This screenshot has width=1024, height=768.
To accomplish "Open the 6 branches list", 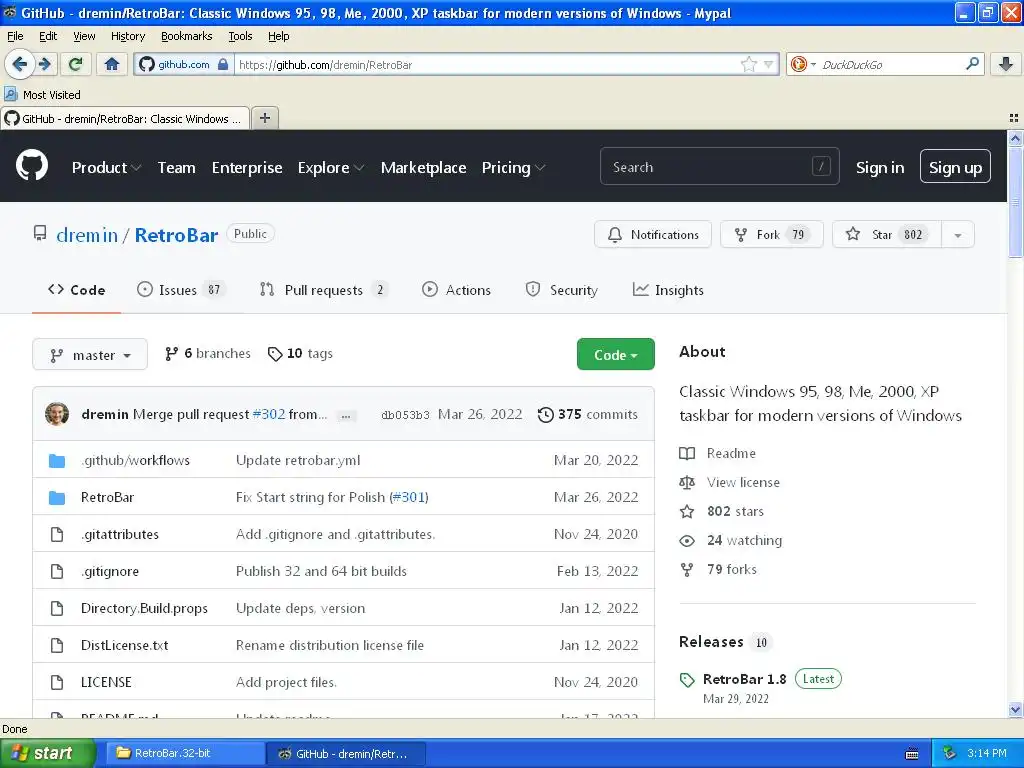I will click(x=208, y=353).
